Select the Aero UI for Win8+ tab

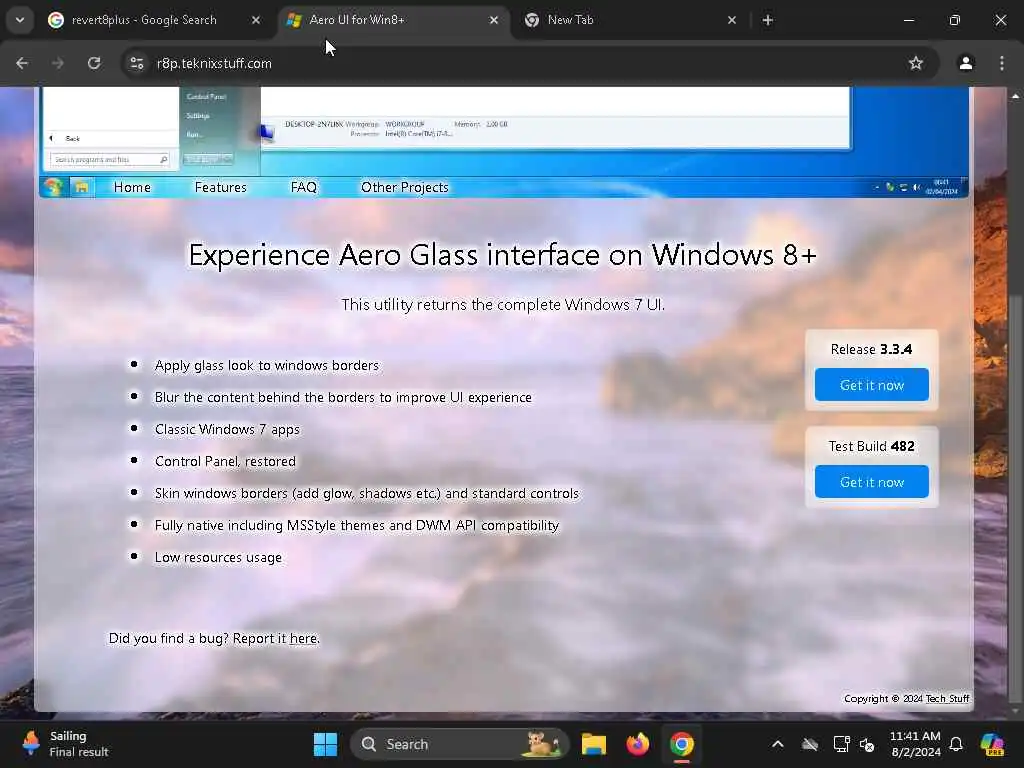[x=394, y=20]
